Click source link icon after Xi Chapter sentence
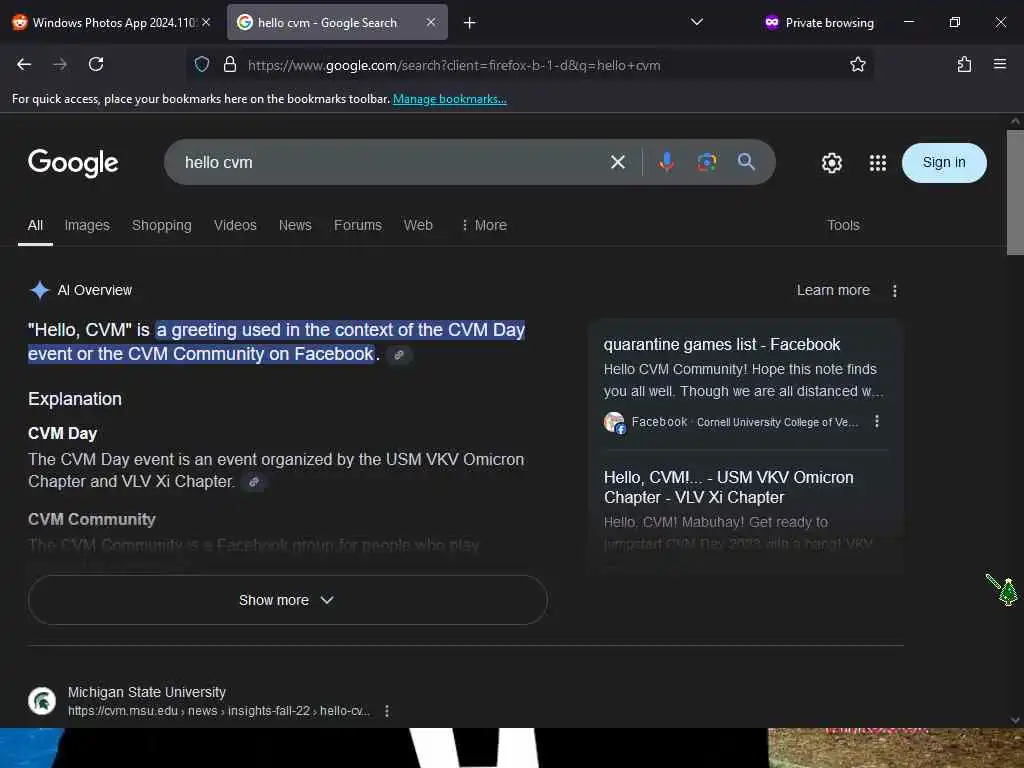 pos(253,482)
